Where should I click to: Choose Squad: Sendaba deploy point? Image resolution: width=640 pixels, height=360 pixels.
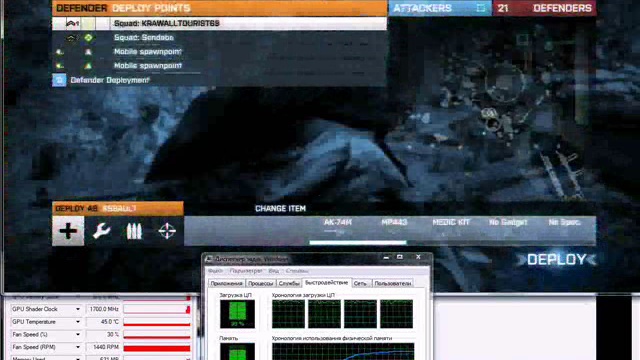pyautogui.click(x=220, y=38)
